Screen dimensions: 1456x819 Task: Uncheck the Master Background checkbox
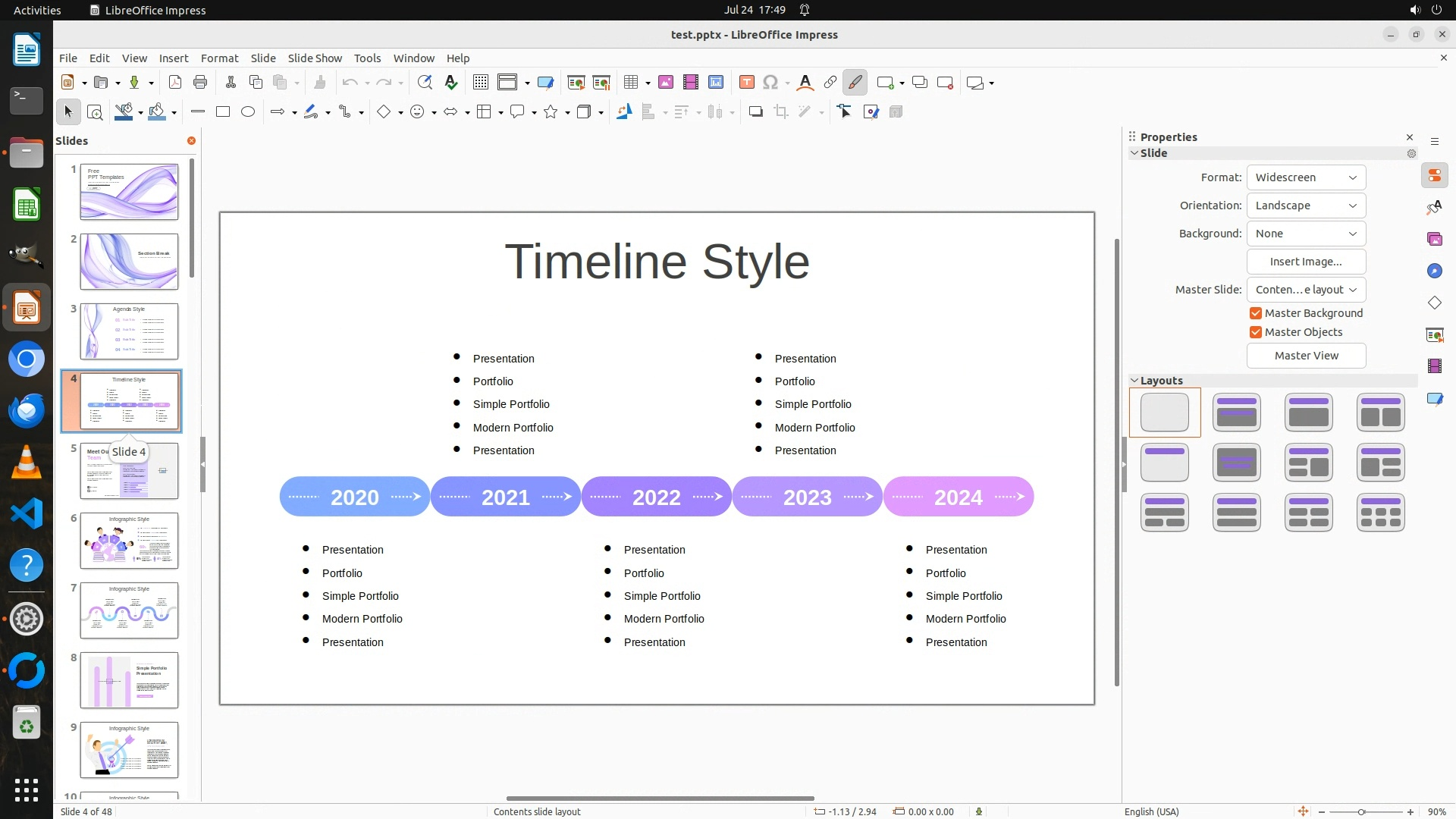(x=1256, y=313)
